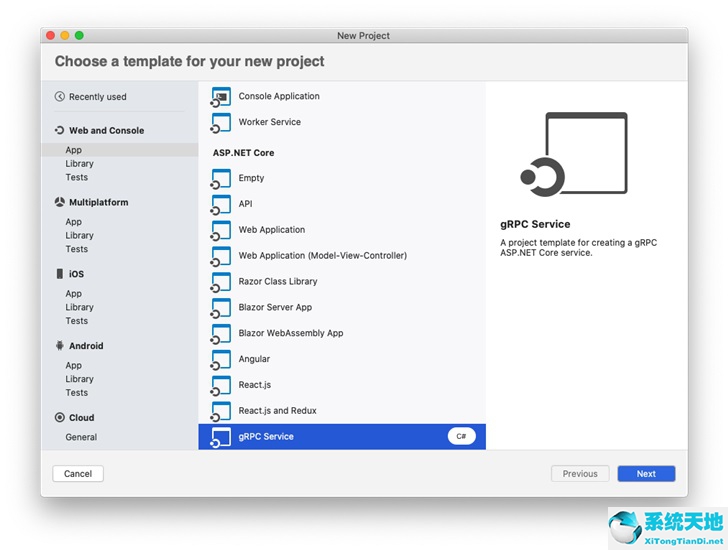This screenshot has height=550, width=728.
Task: Click the Blazor Server App icon
Action: (221, 308)
